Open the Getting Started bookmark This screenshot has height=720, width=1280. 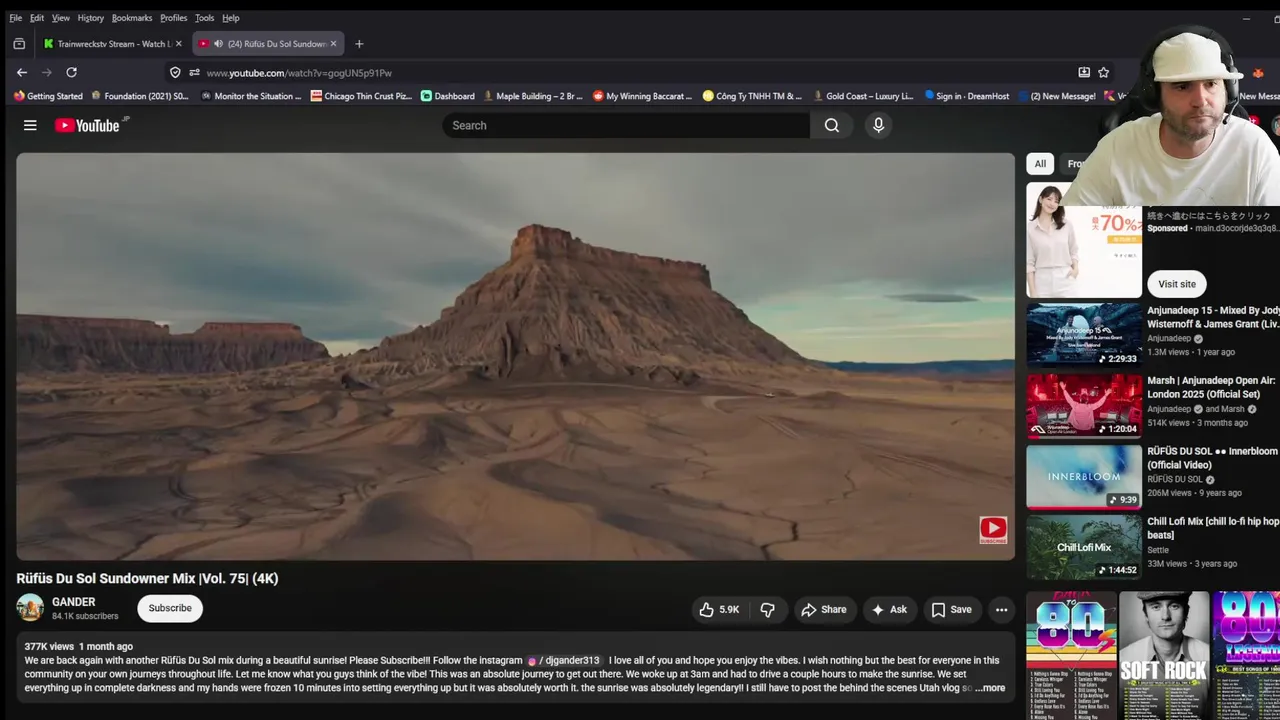point(48,96)
